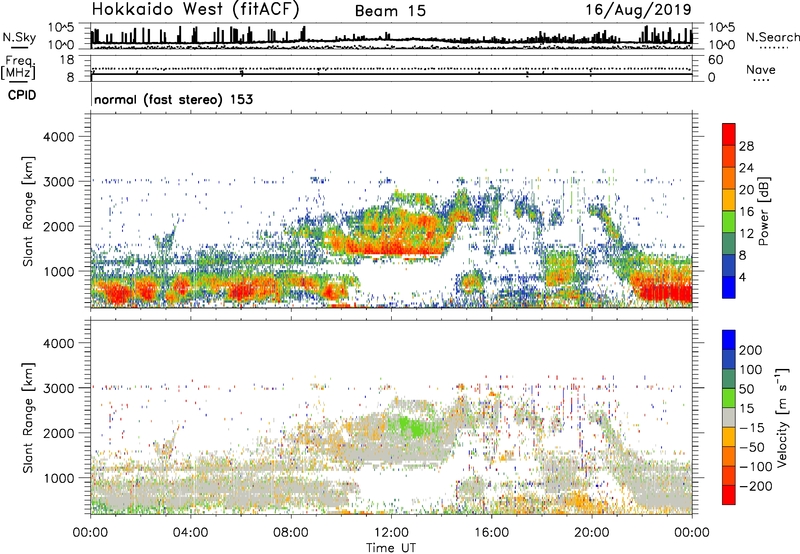Click the "3000" tick in the power panel
Viewport: 800px width, 554px height.
coord(59,182)
